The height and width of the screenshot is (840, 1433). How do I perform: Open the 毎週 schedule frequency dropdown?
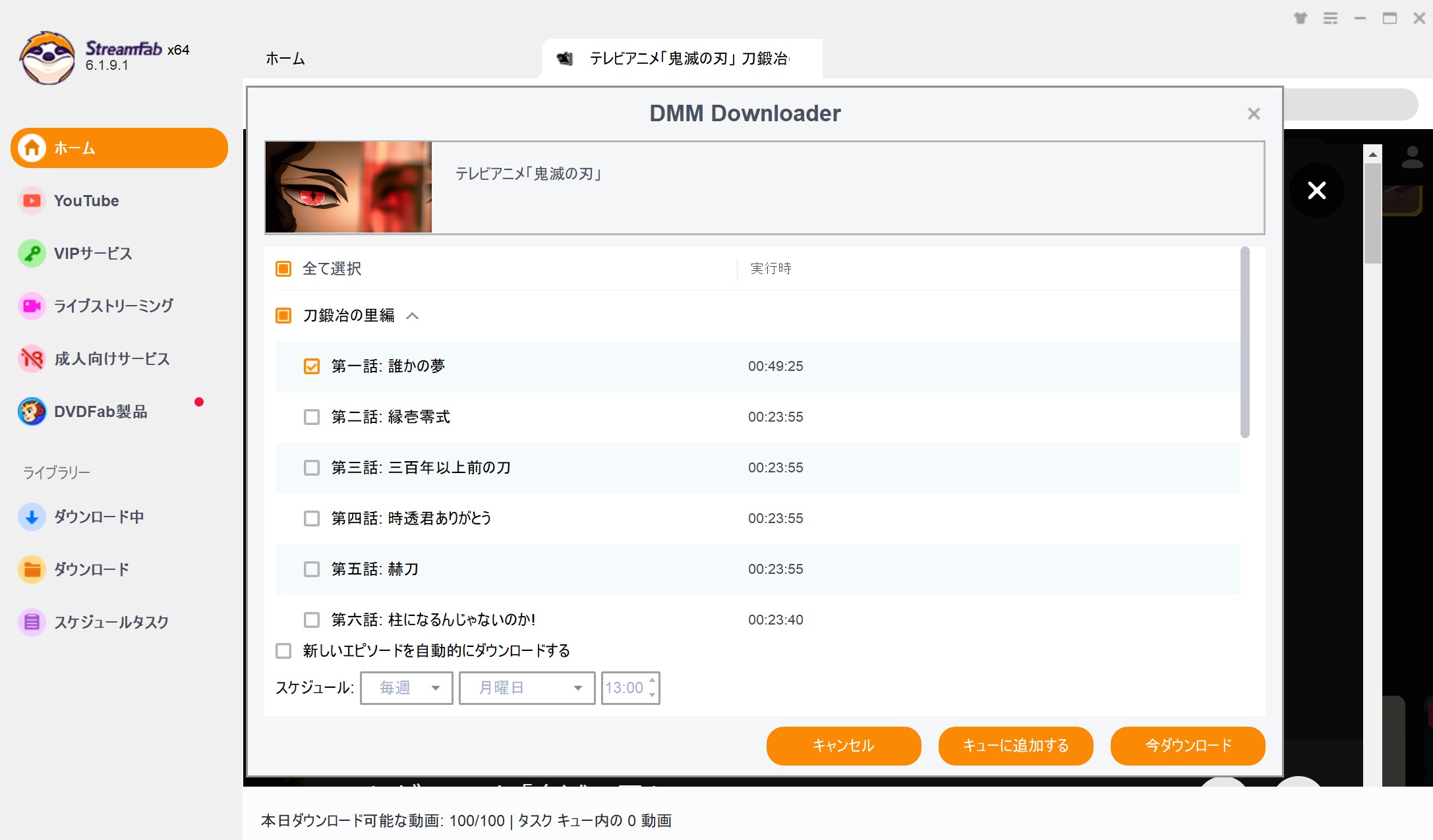407,688
